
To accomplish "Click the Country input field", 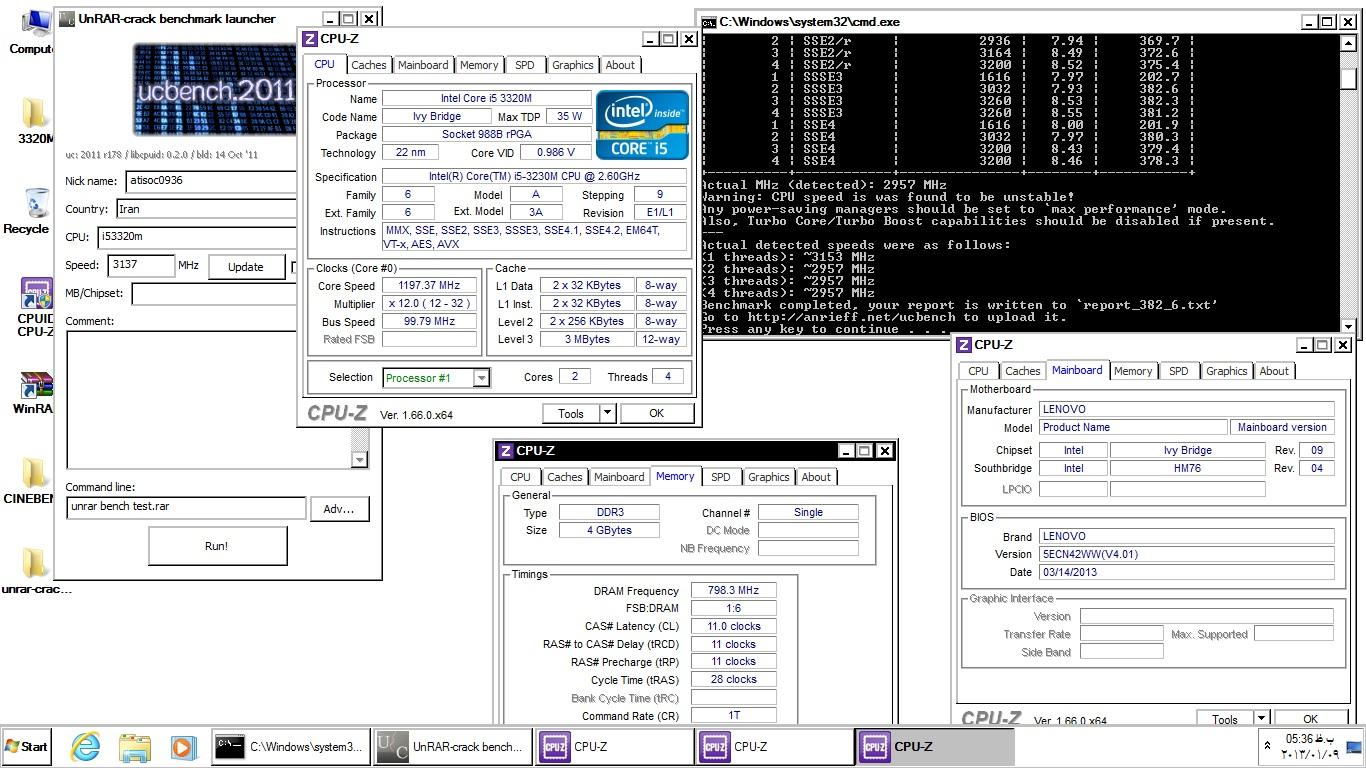I will [206, 209].
